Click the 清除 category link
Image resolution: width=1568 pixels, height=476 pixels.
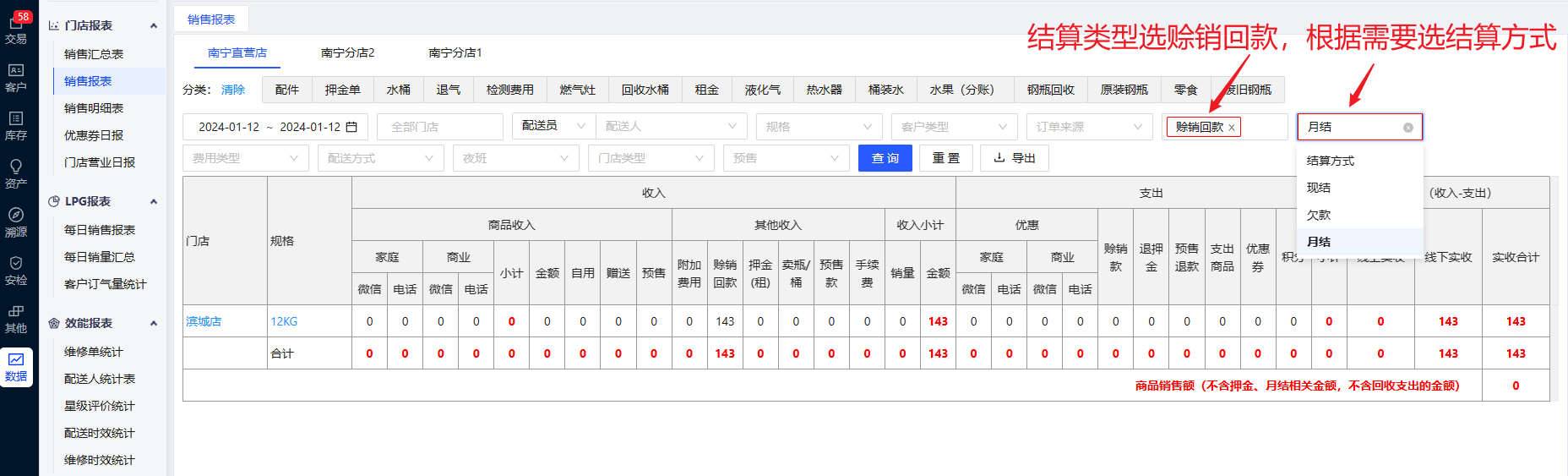pos(233,90)
